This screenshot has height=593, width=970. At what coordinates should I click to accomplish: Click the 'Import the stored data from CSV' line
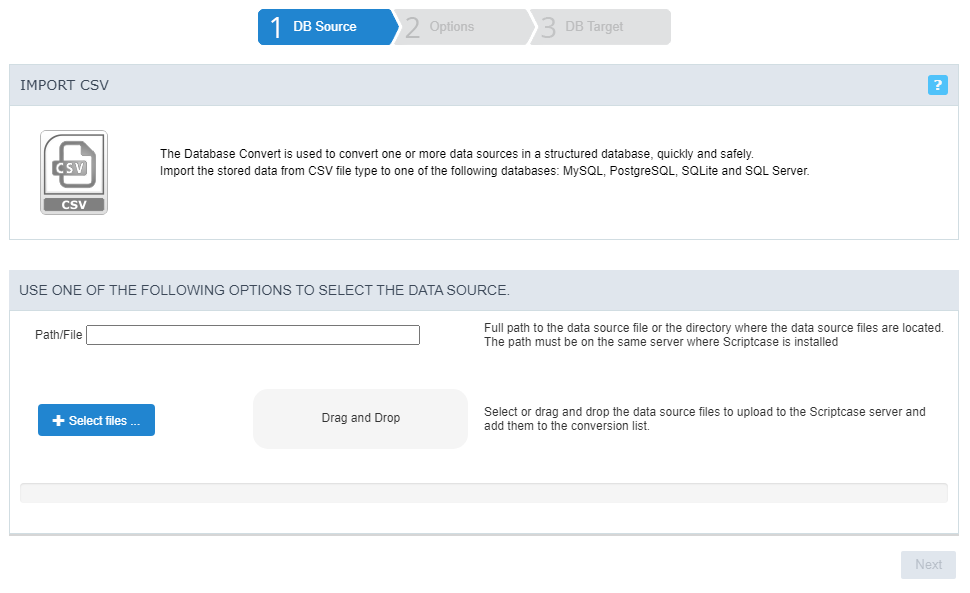(x=484, y=171)
